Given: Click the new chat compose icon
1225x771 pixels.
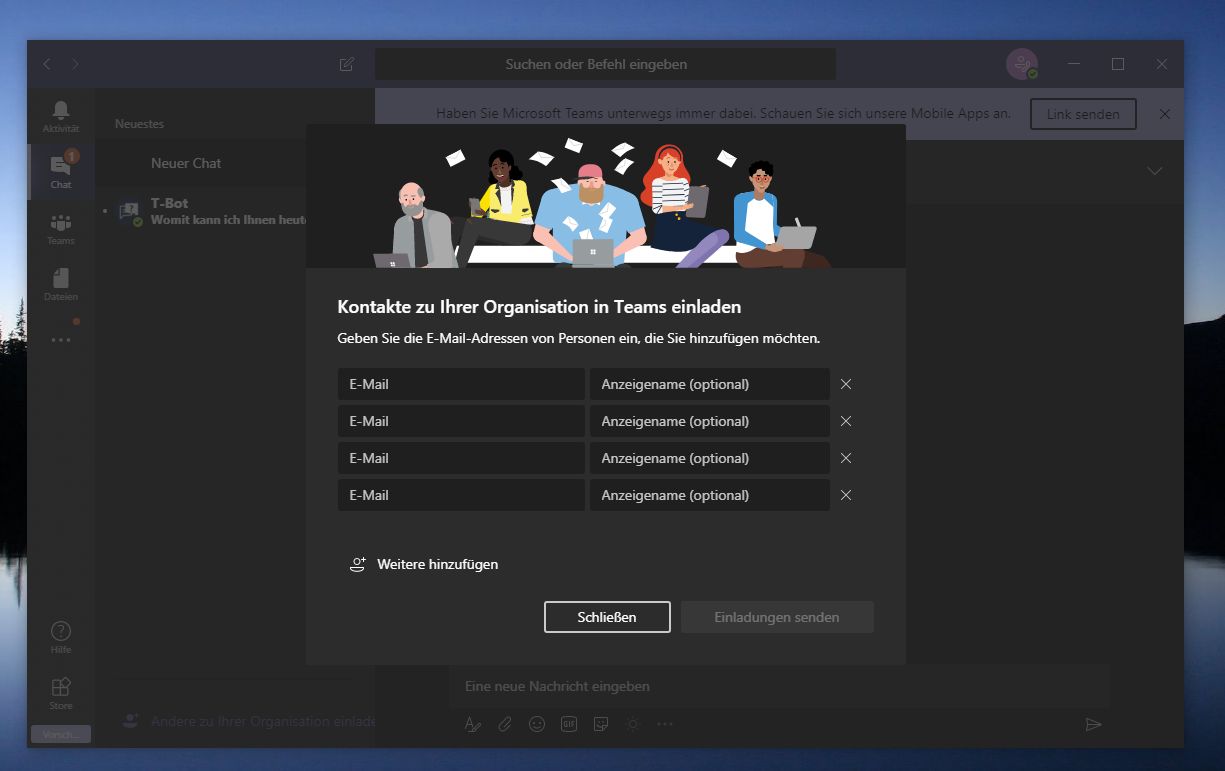Looking at the screenshot, I should (x=347, y=64).
